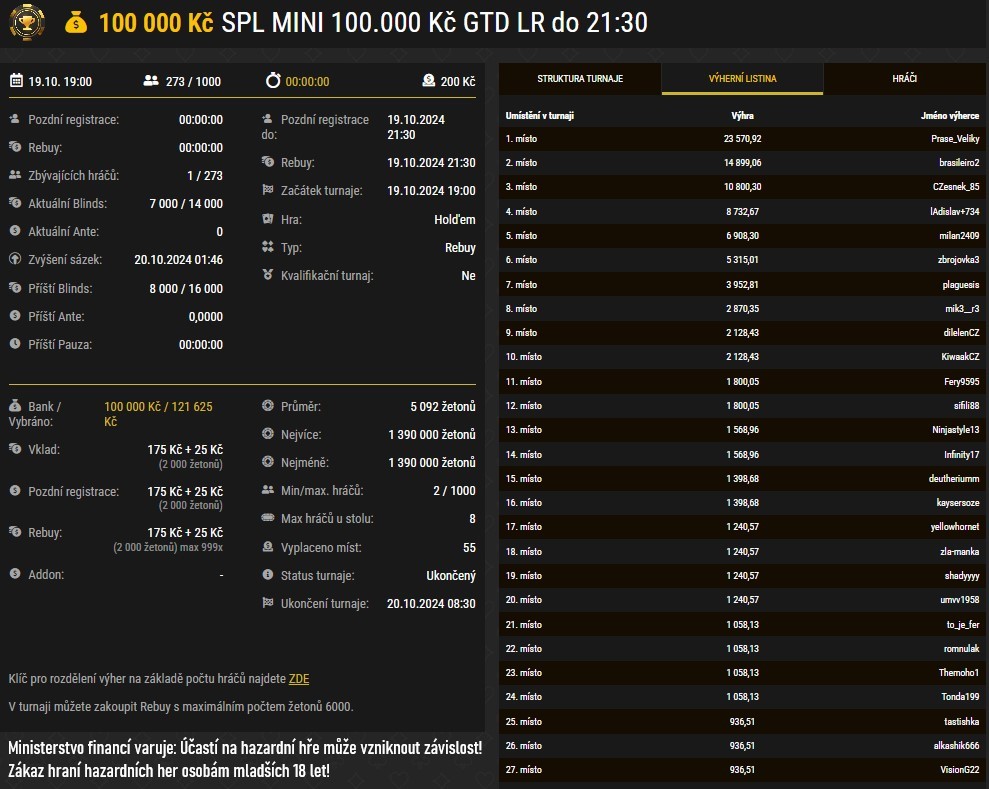
Task: Select player Ninjastyle13
Action: (x=956, y=430)
